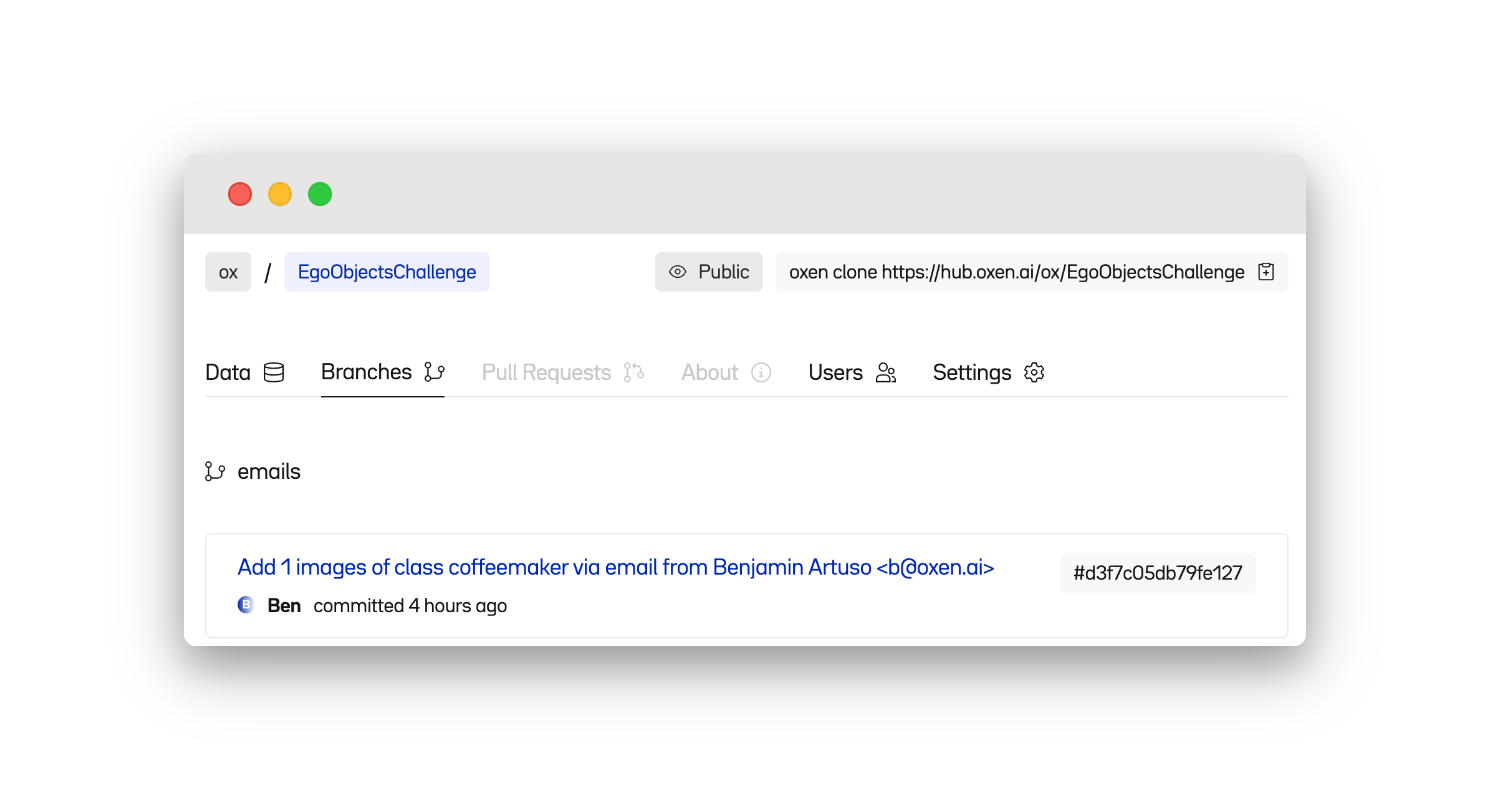Open the ox user breadcrumb
Viewport: 1490px width, 800px height.
tap(228, 271)
